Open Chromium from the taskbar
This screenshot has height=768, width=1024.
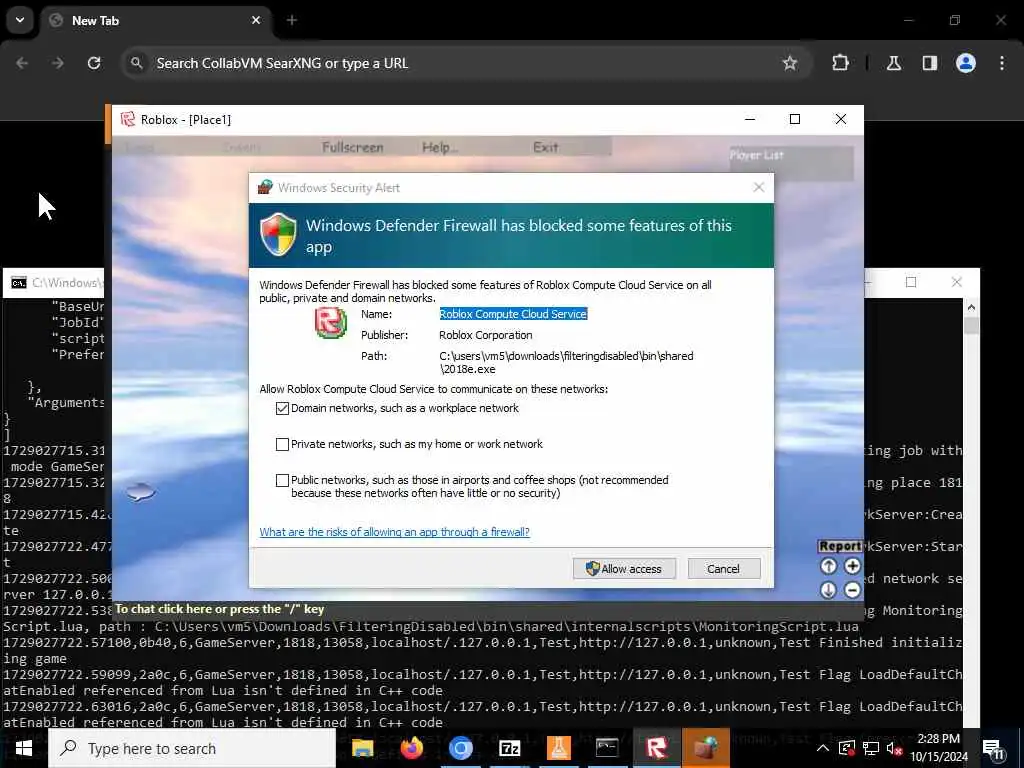point(460,748)
